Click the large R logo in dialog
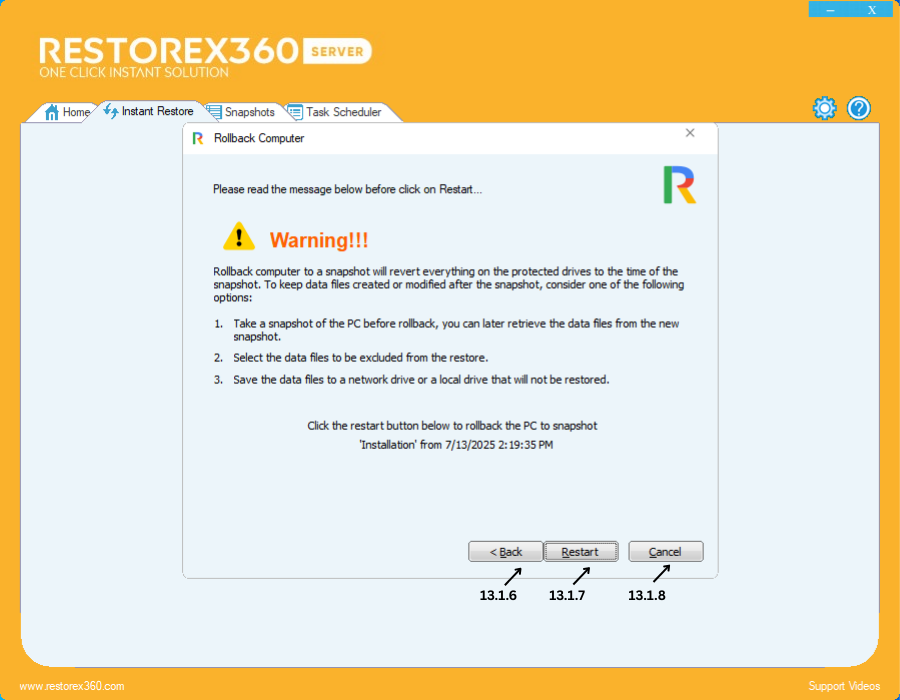The width and height of the screenshot is (900, 700). 680,185
